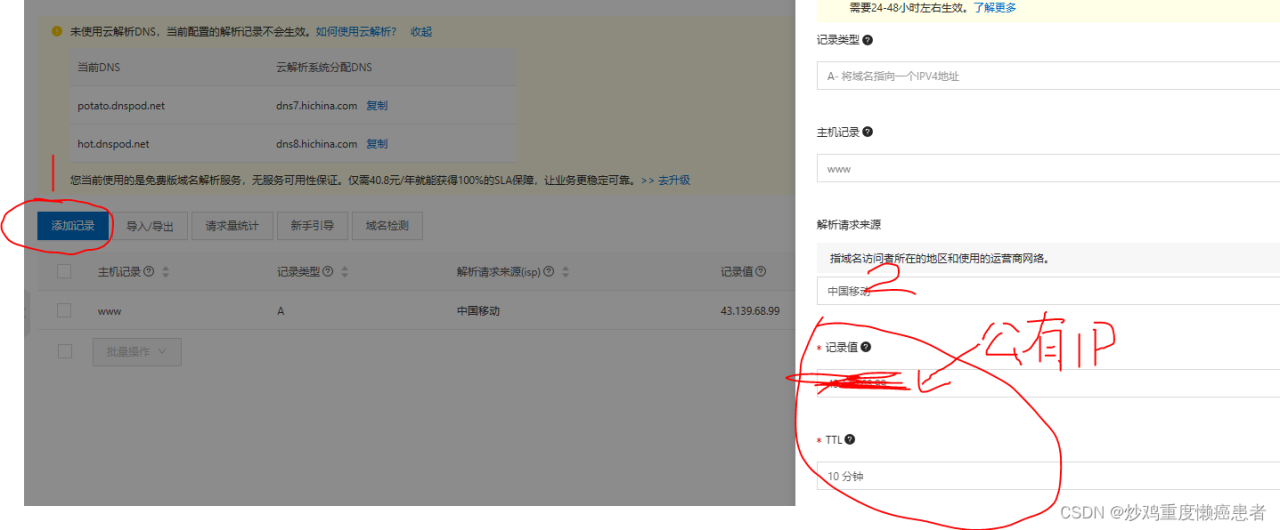This screenshot has height=530, width=1280.
Task: Copy dns8.hichina.com with its 复制 link
Action: pos(377,144)
